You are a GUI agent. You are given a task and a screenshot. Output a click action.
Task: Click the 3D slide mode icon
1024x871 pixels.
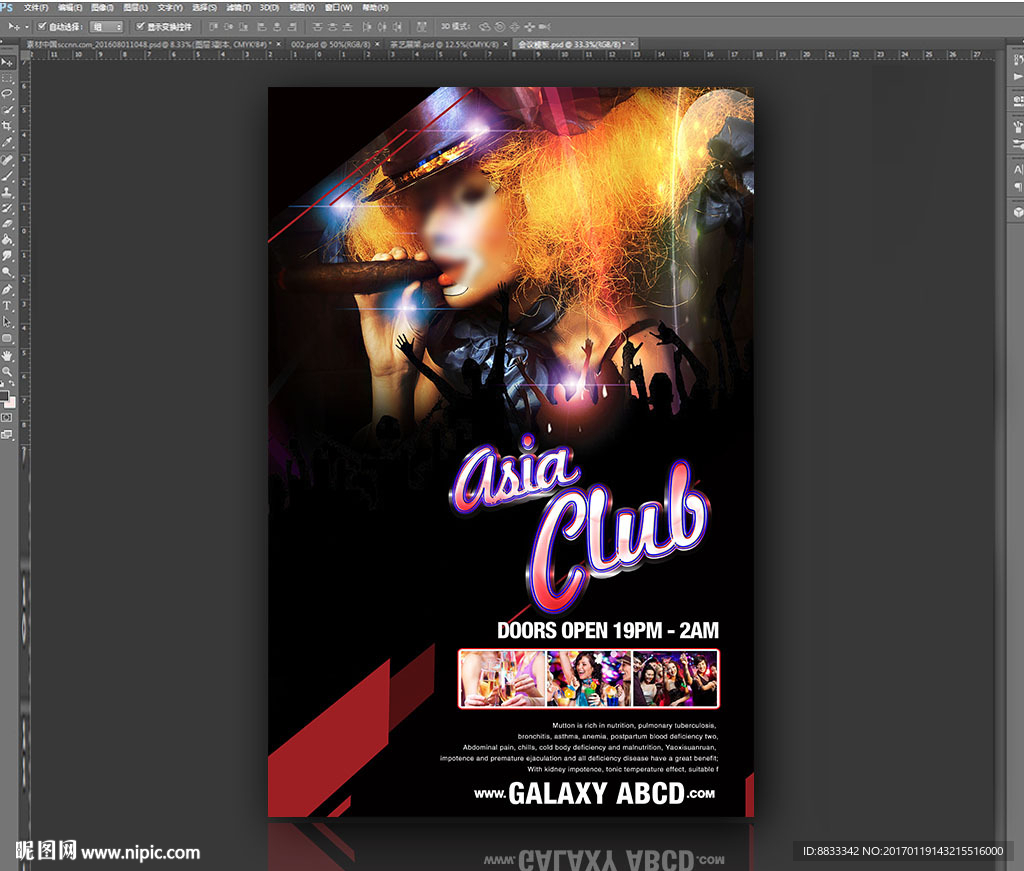click(530, 27)
